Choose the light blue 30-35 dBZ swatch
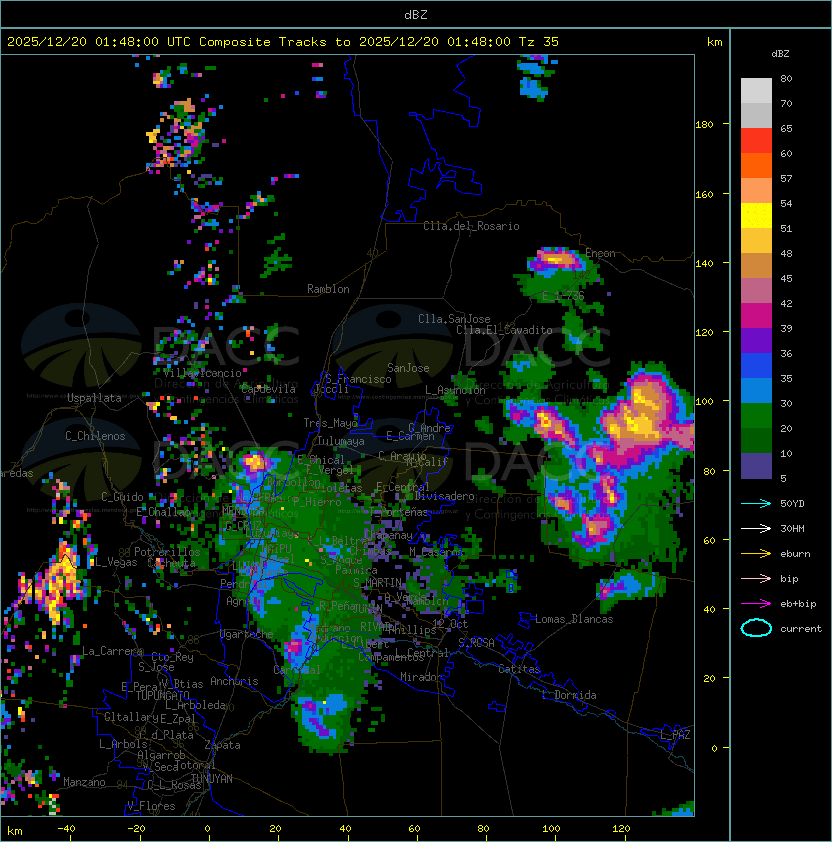832x842 pixels. [756, 390]
